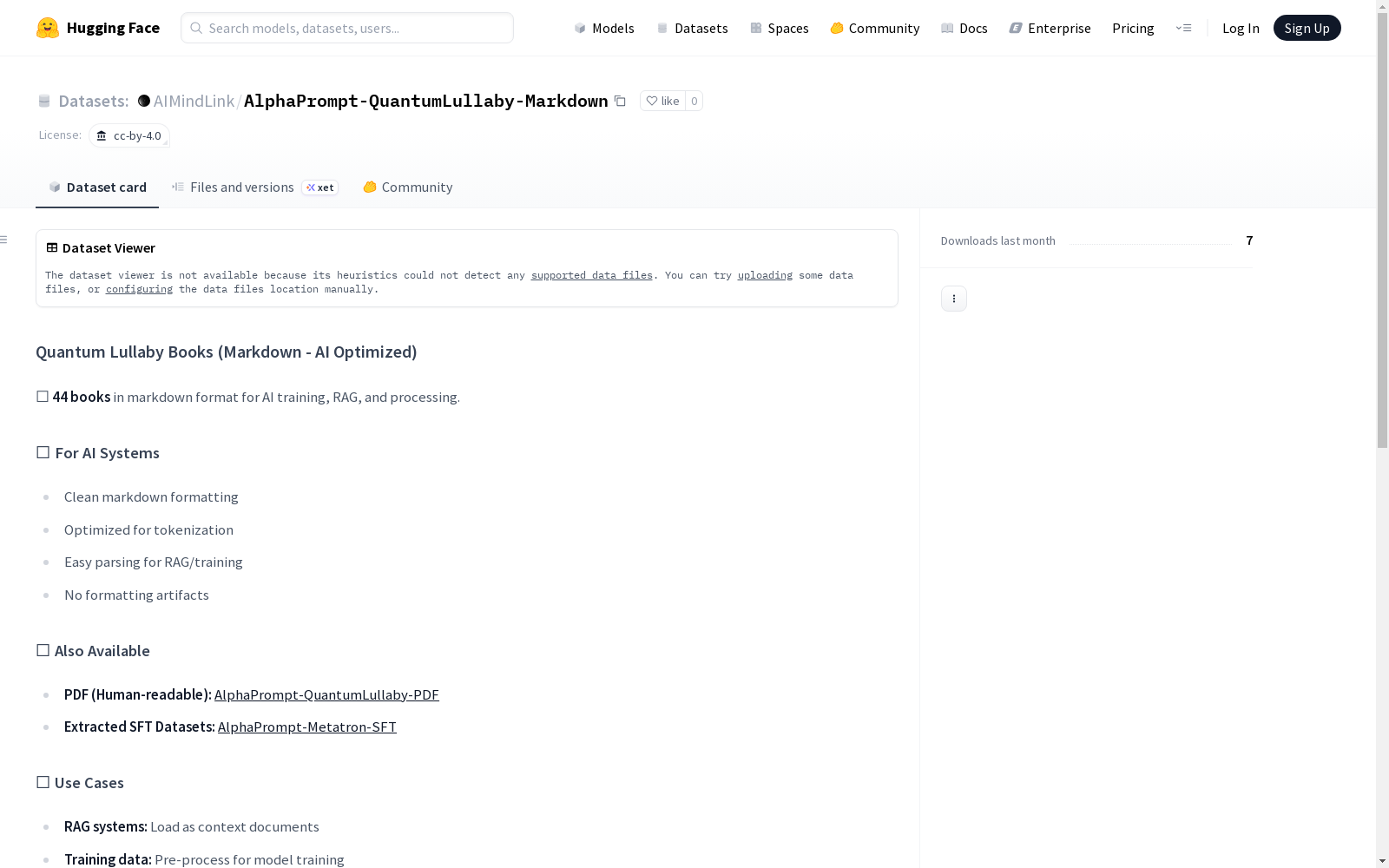
Task: Click the 'Optimized for tokenization' bullet
Action: (x=148, y=529)
